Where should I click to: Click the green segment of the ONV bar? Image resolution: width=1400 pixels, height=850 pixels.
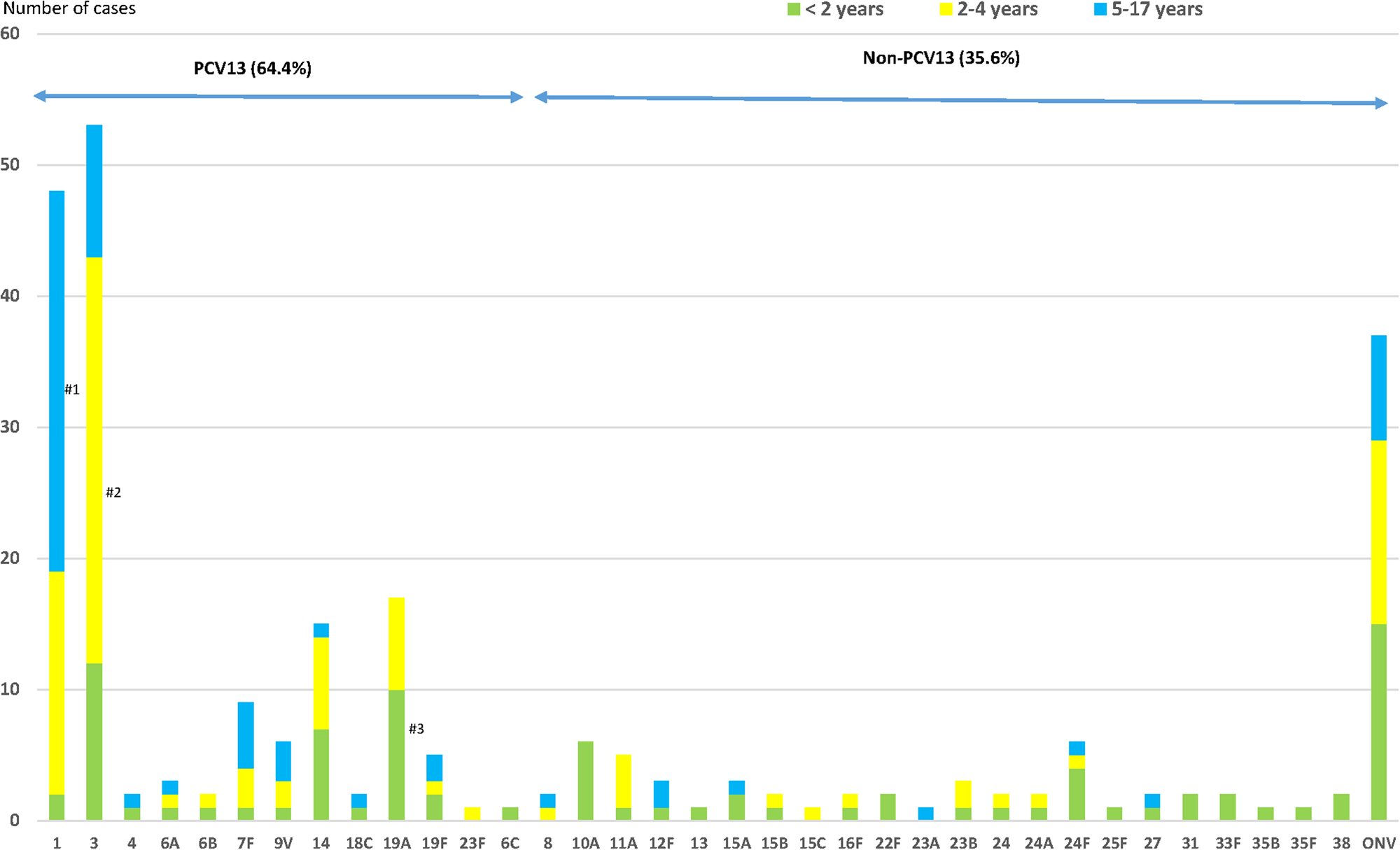point(1378,721)
